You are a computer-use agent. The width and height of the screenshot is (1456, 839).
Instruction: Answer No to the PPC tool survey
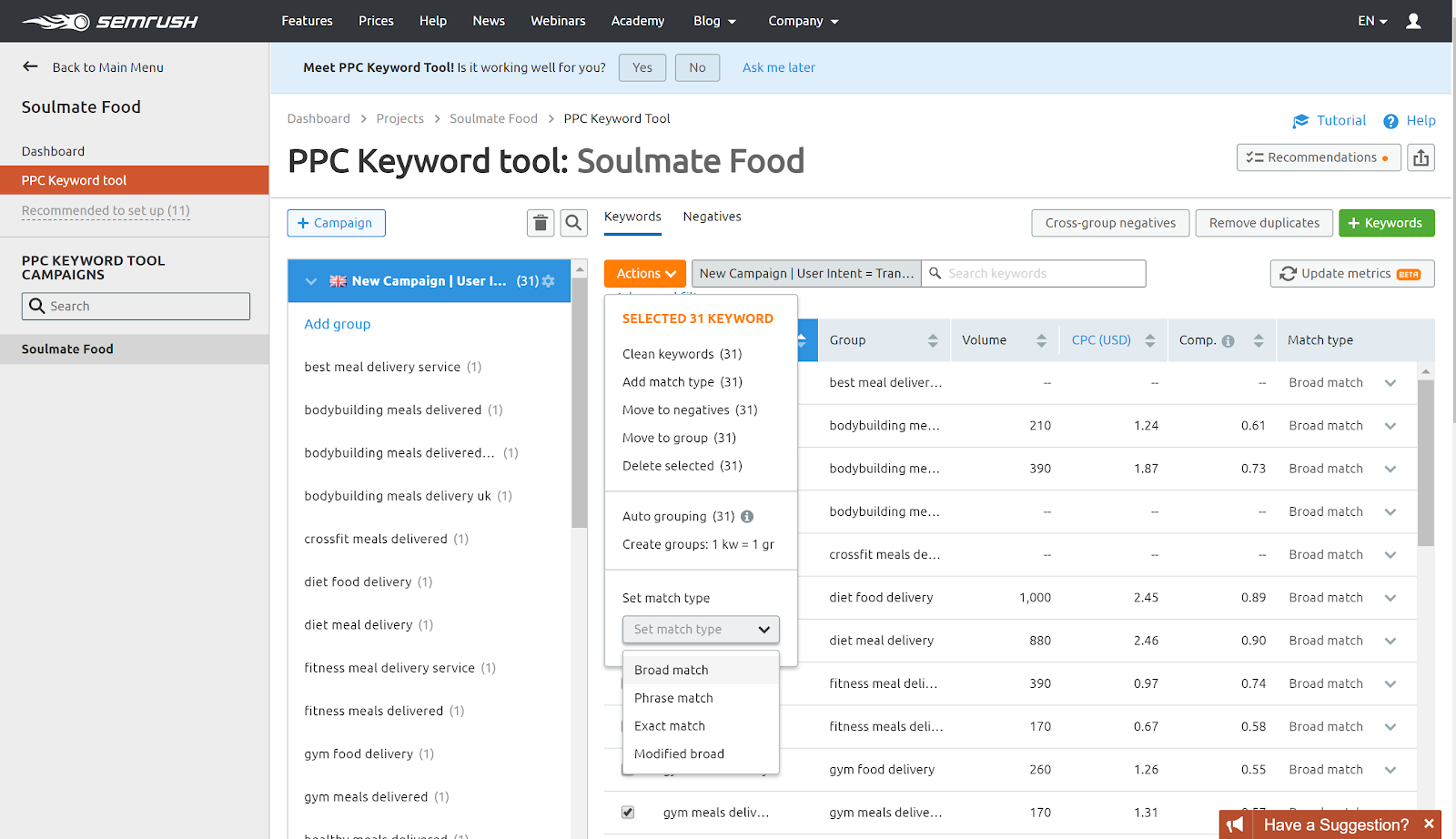(697, 67)
